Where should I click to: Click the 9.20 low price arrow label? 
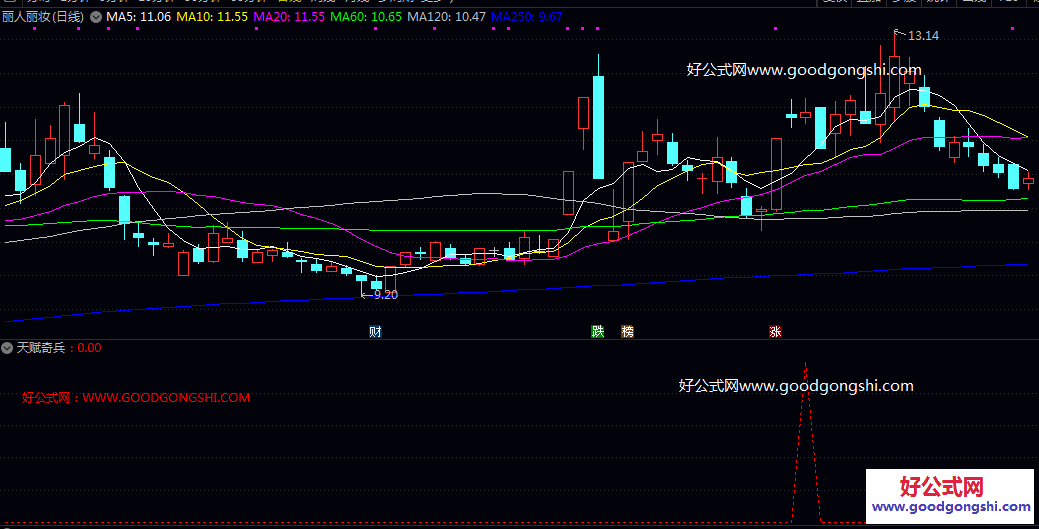coord(379,295)
